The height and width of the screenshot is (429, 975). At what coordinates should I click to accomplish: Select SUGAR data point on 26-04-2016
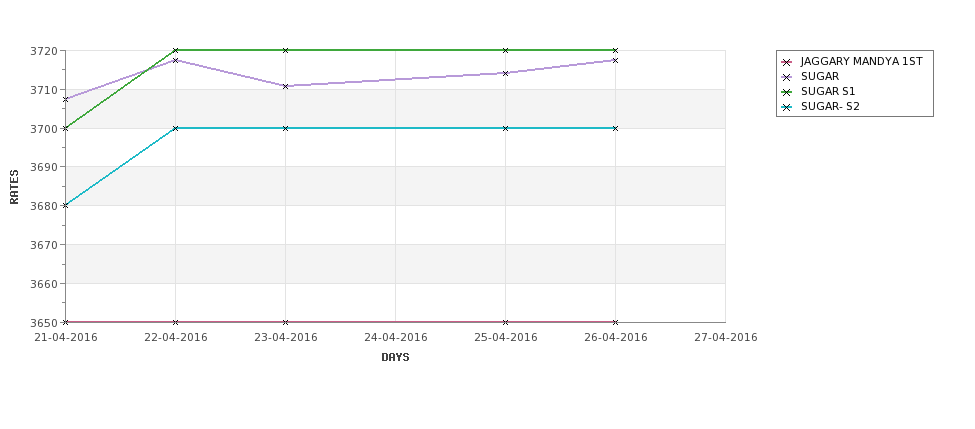[x=616, y=60]
